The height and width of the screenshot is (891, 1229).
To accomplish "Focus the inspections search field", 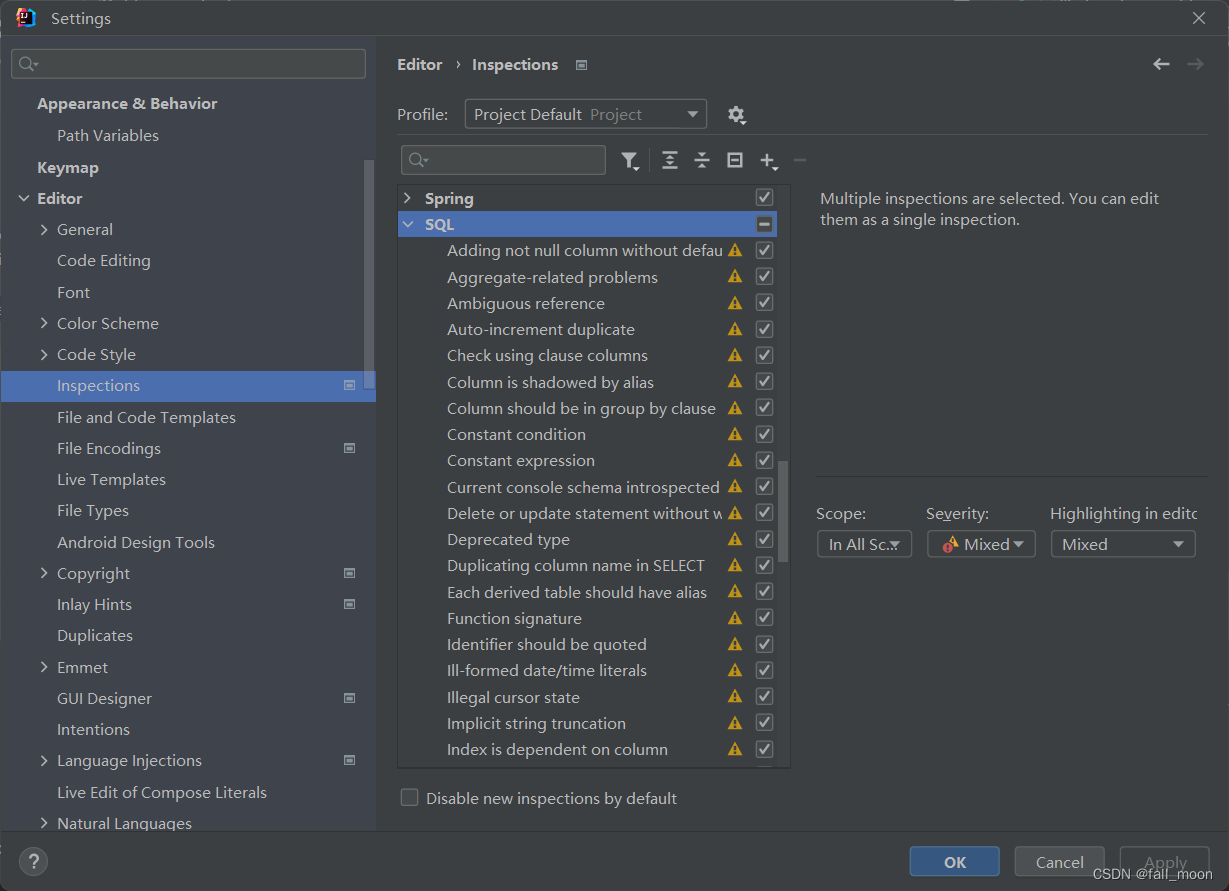I will [503, 160].
